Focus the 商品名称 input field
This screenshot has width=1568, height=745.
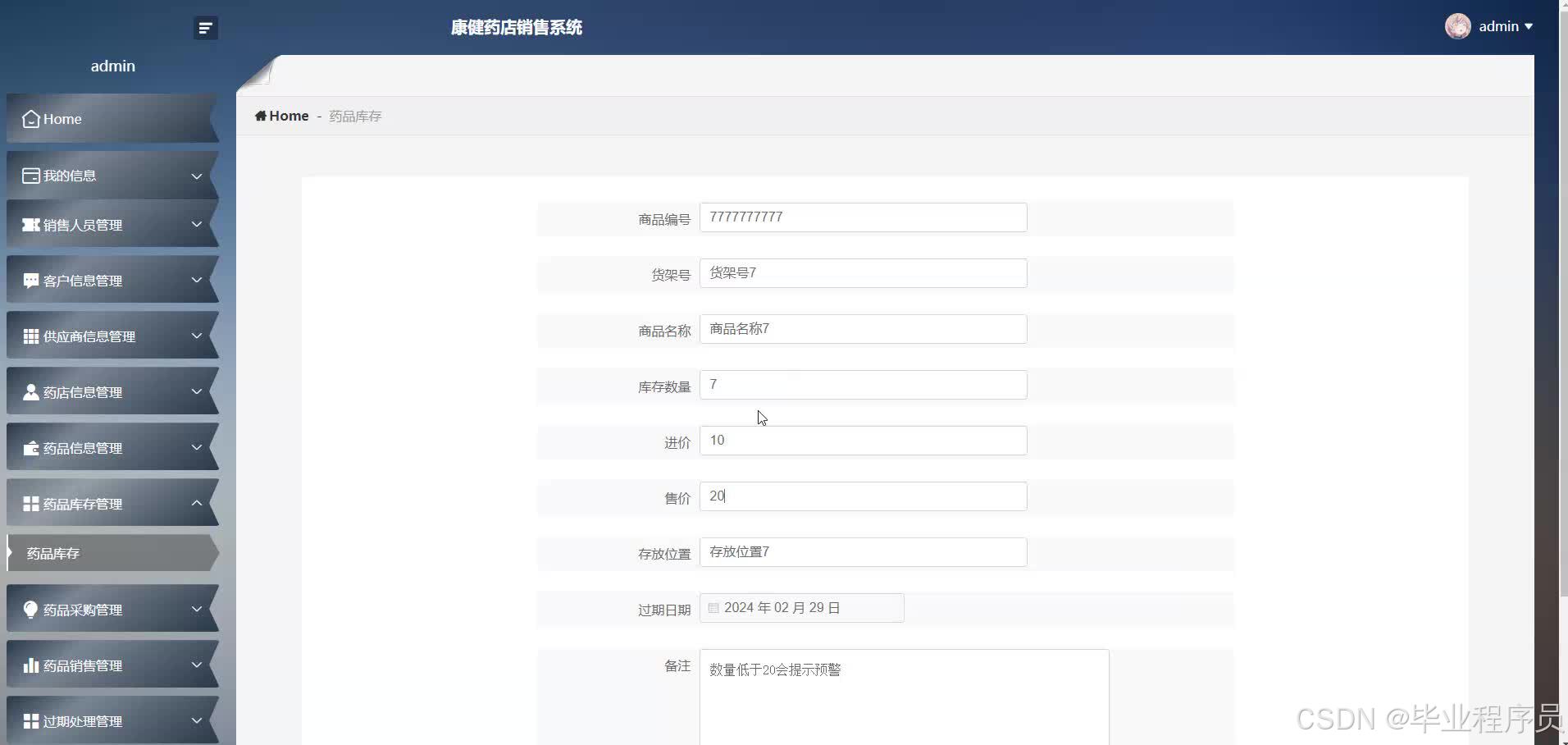863,329
